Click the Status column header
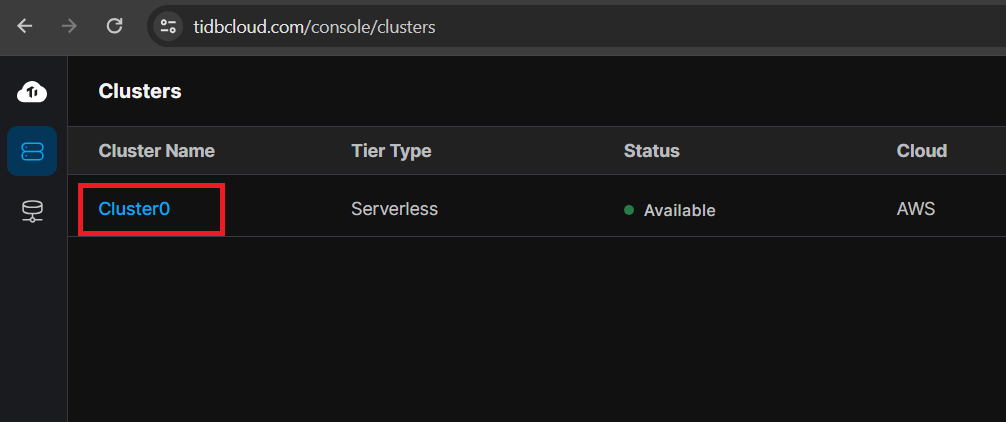 [651, 151]
